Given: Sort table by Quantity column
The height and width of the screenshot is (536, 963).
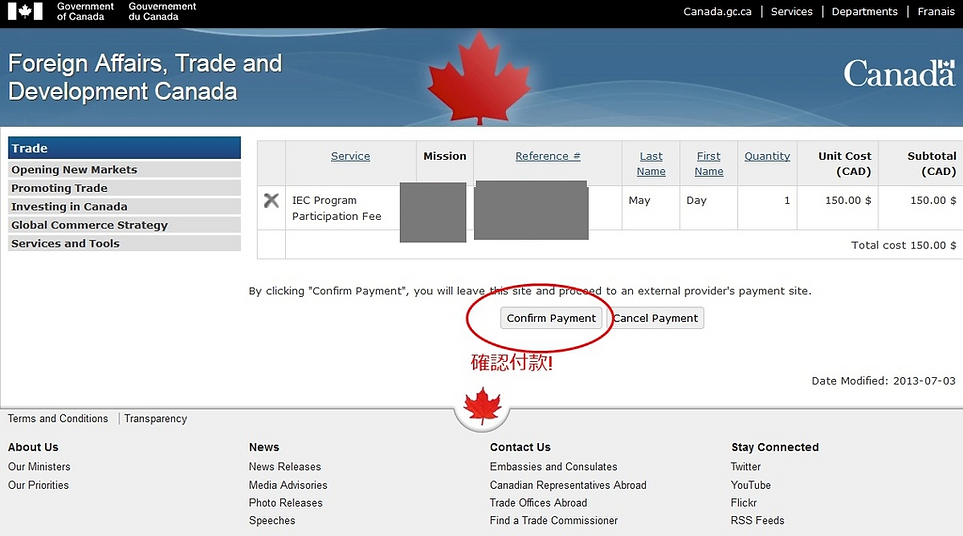Looking at the screenshot, I should tap(767, 156).
